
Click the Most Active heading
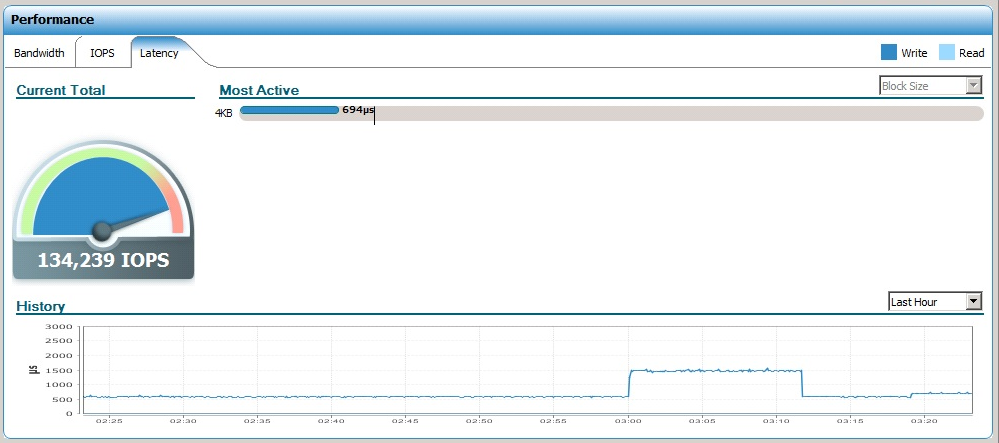[259, 90]
